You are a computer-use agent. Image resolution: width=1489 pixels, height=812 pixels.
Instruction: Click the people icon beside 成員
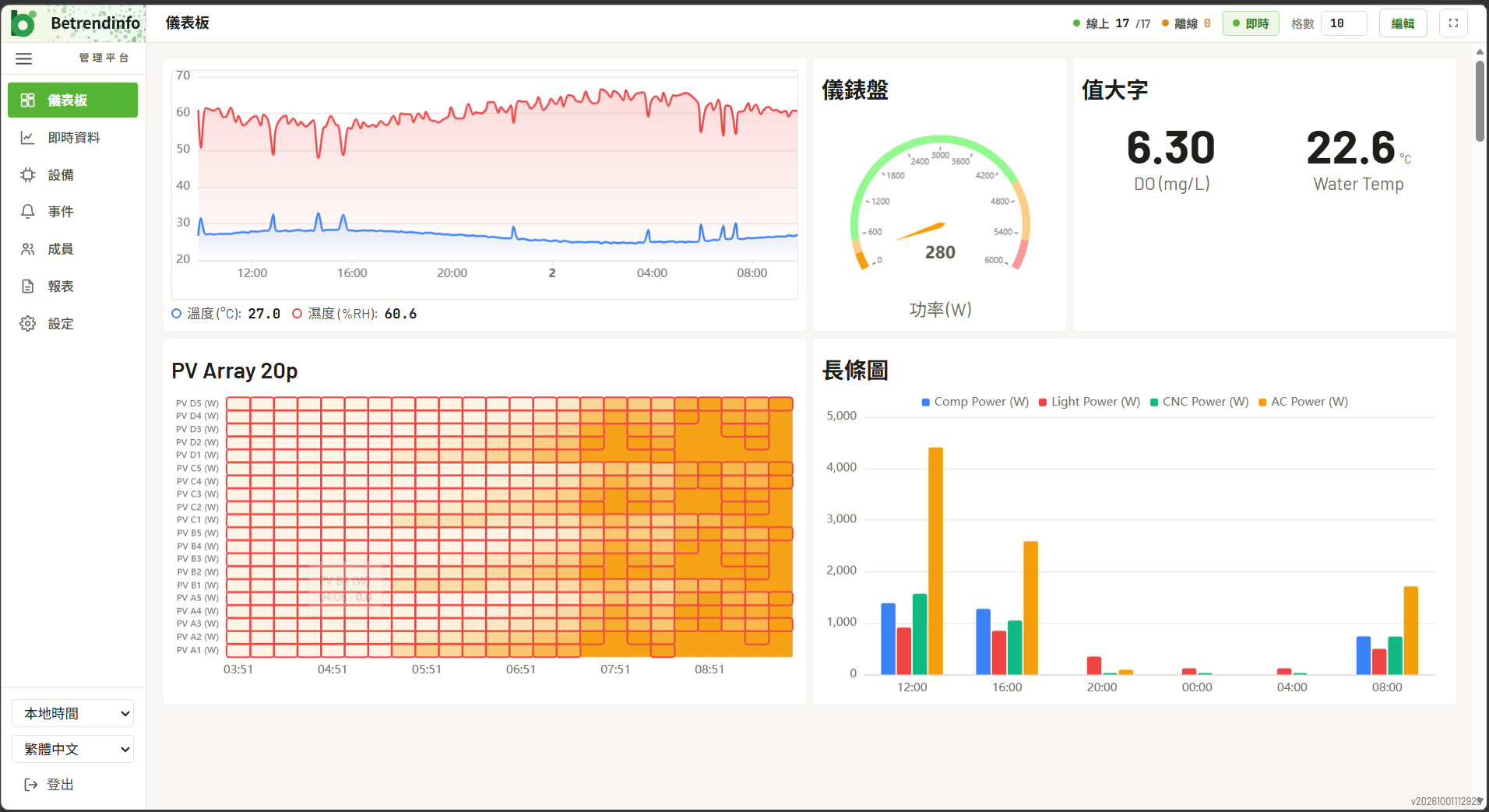(x=28, y=249)
